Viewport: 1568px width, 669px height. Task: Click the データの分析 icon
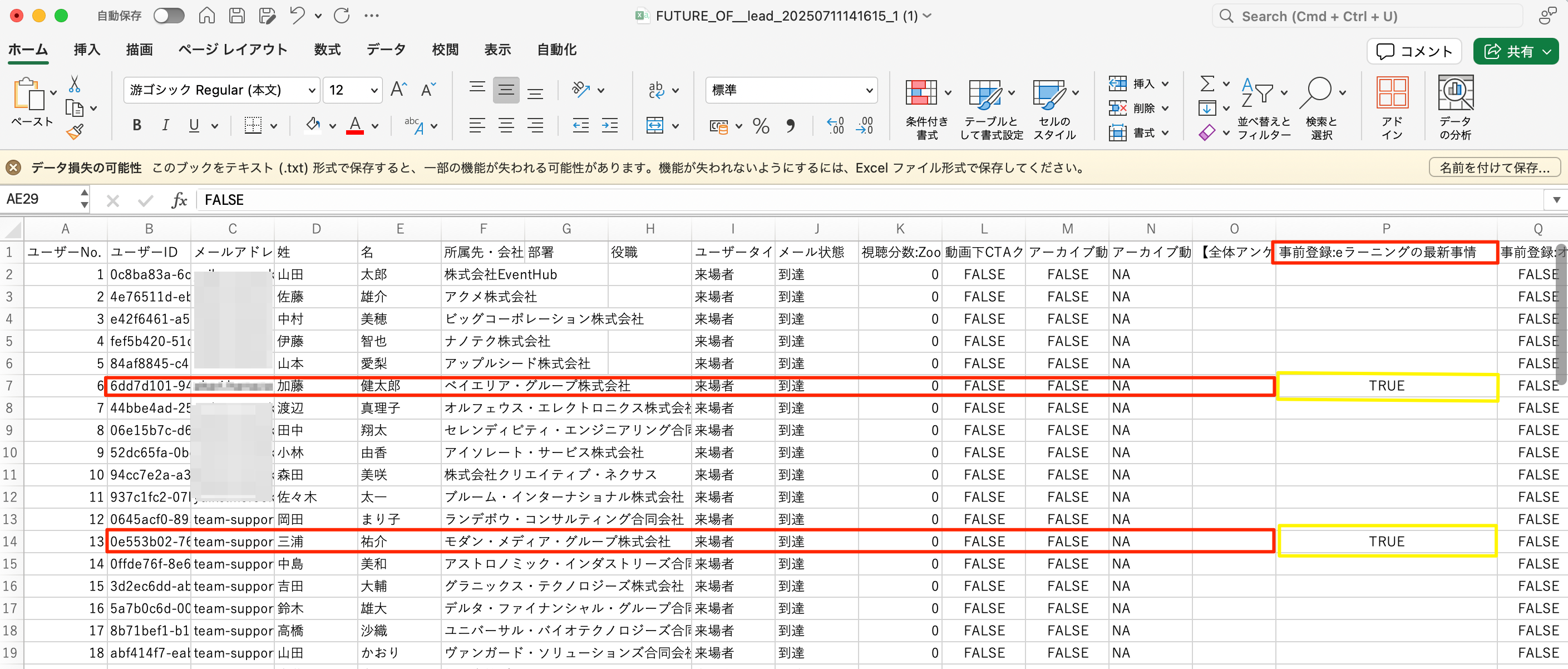[1456, 92]
